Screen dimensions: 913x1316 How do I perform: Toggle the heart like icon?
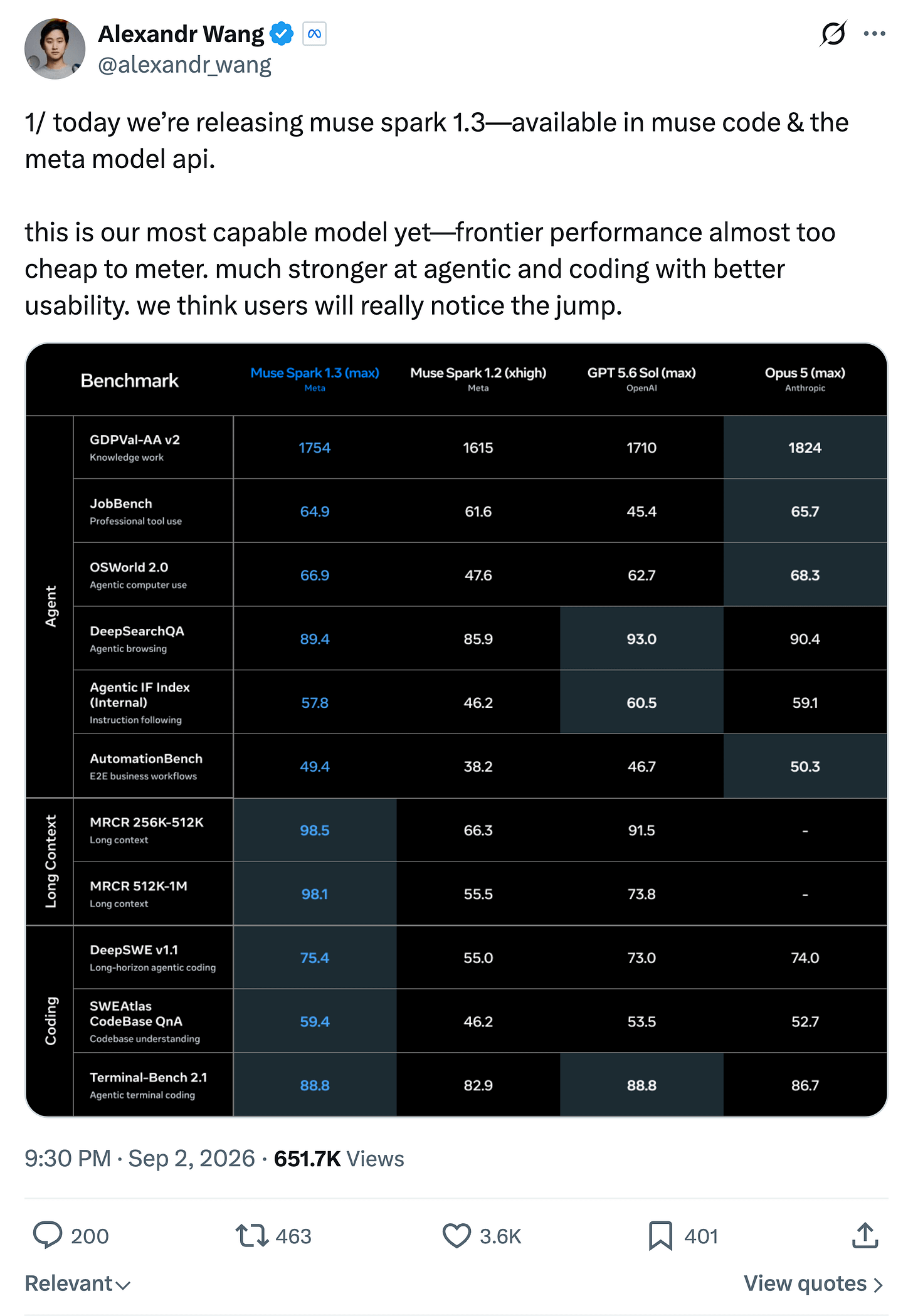pos(456,1236)
